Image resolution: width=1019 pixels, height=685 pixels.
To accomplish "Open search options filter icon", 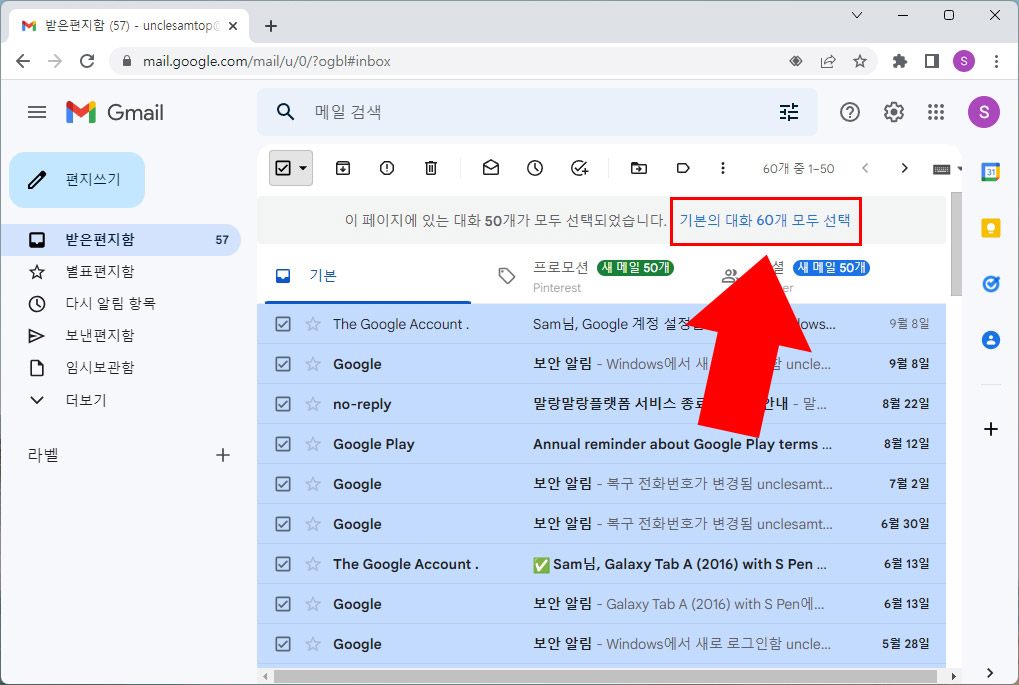I will pyautogui.click(x=789, y=112).
